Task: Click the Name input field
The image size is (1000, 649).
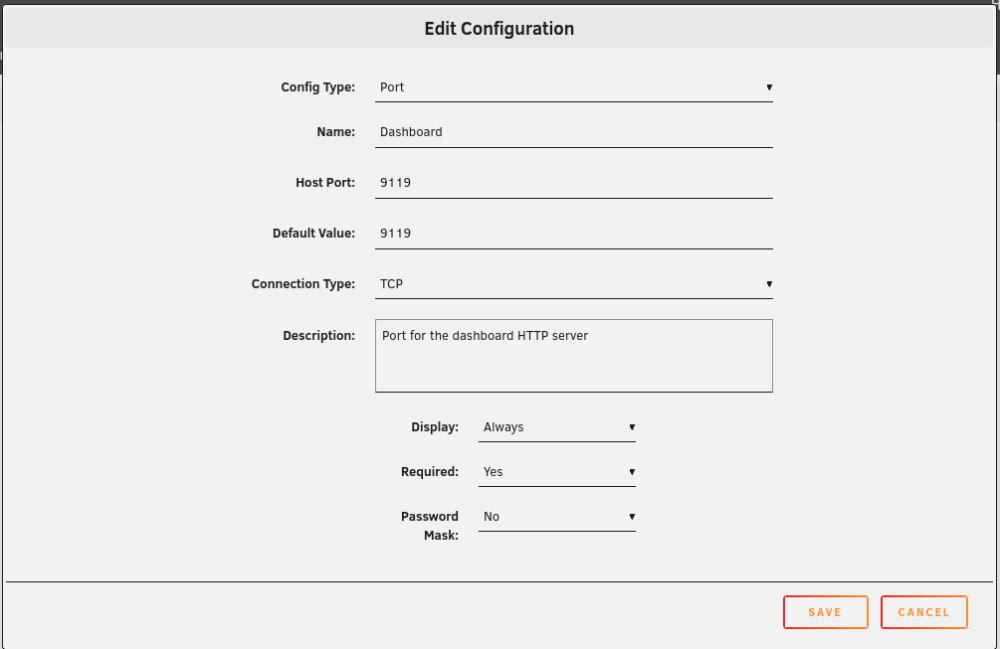Action: pos(573,132)
